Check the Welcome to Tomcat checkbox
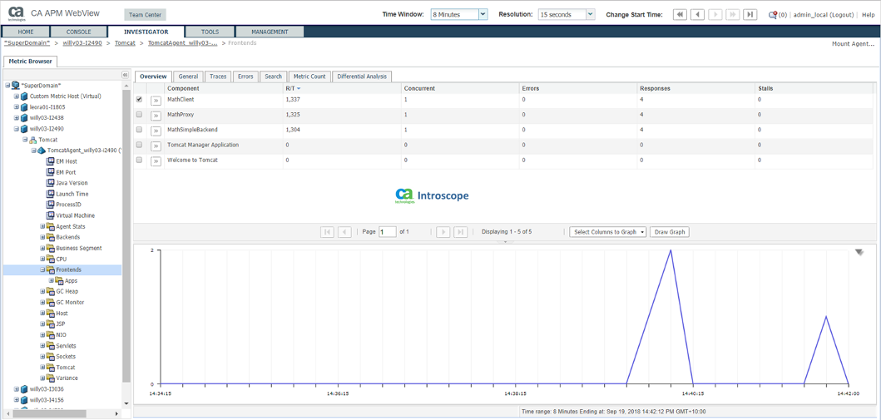 point(139,160)
